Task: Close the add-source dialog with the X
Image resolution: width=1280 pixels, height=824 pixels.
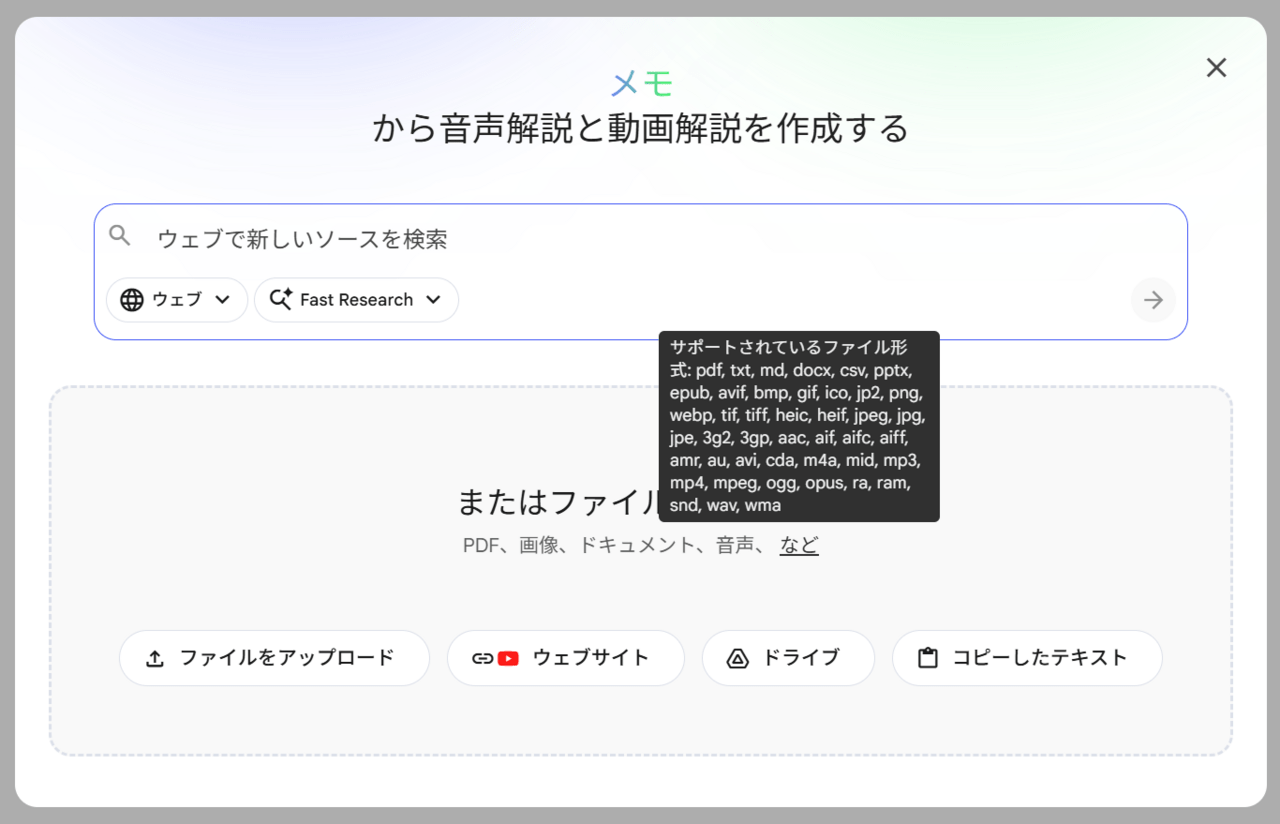Action: point(1216,68)
